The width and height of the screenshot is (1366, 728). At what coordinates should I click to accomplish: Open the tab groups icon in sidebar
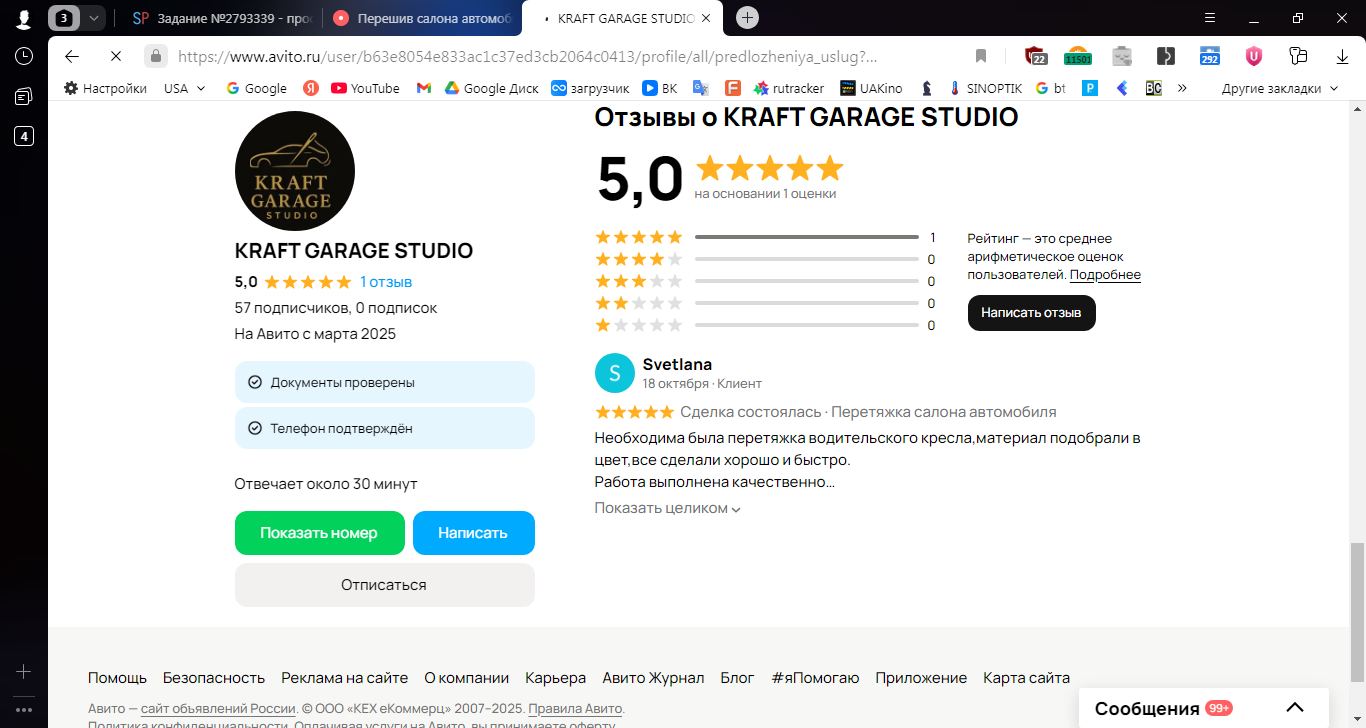[23, 96]
